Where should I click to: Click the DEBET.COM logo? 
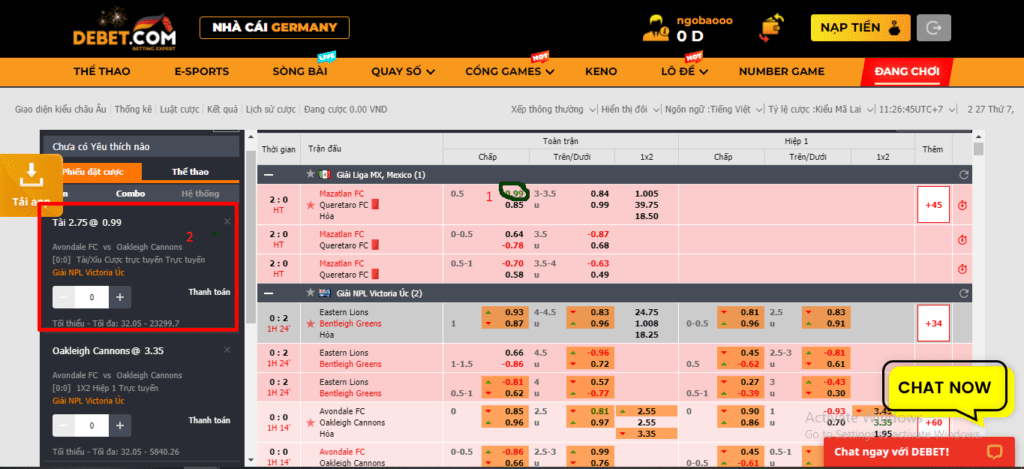[124, 31]
